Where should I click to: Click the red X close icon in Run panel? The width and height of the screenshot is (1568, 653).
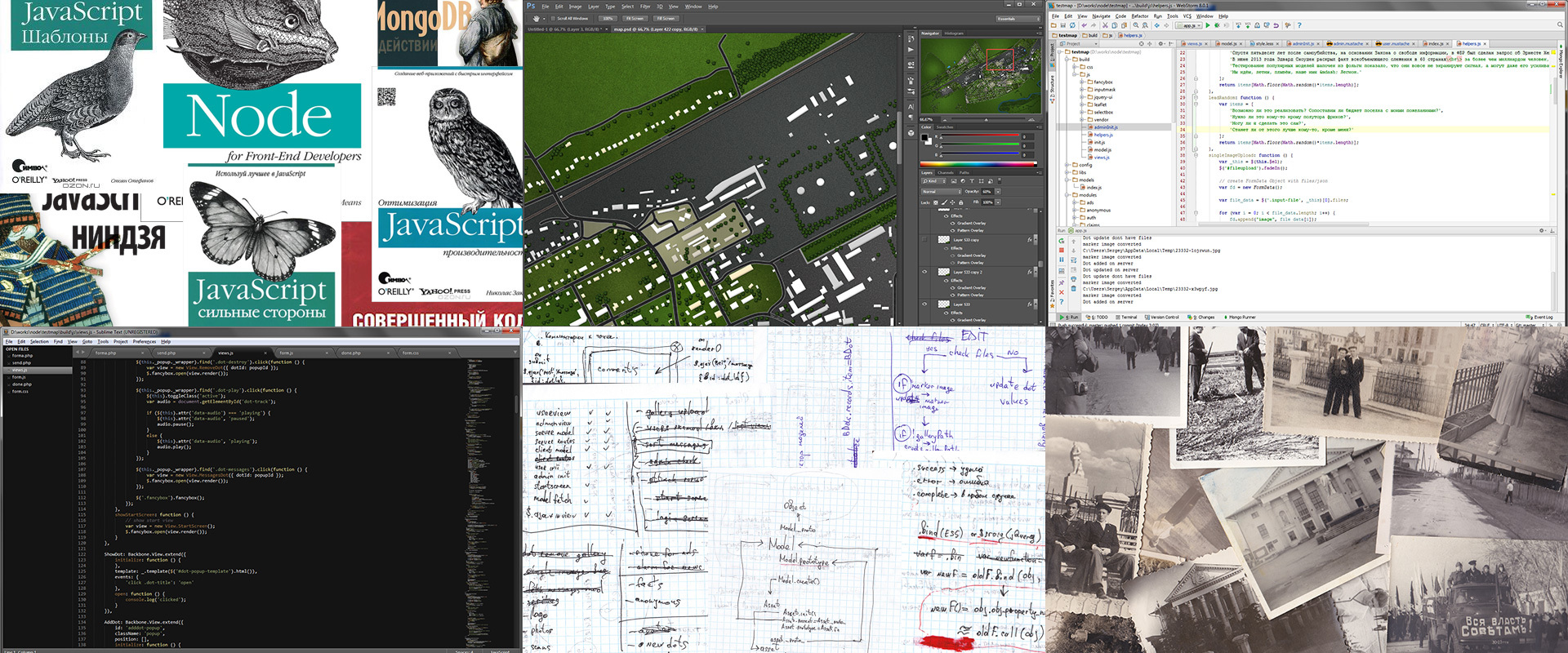(1061, 292)
